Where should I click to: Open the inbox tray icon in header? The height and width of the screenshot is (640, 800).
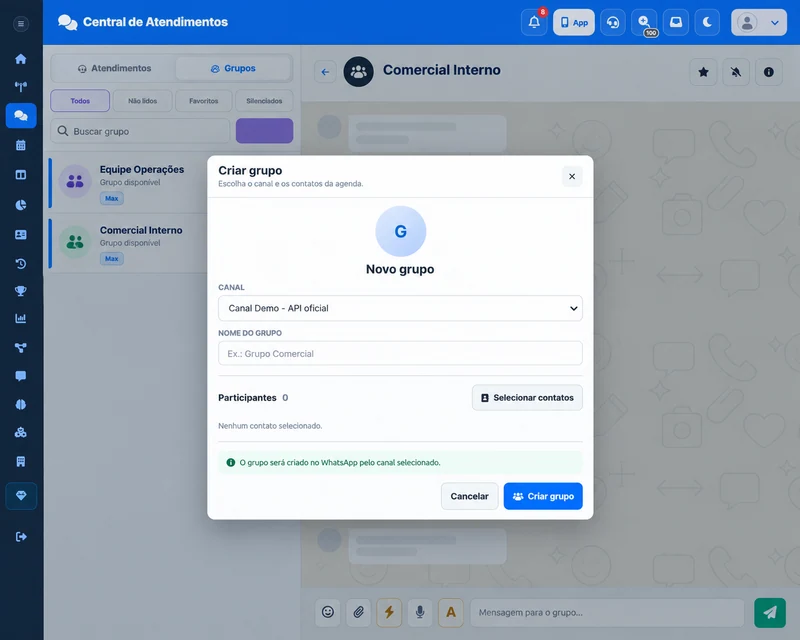[676, 22]
